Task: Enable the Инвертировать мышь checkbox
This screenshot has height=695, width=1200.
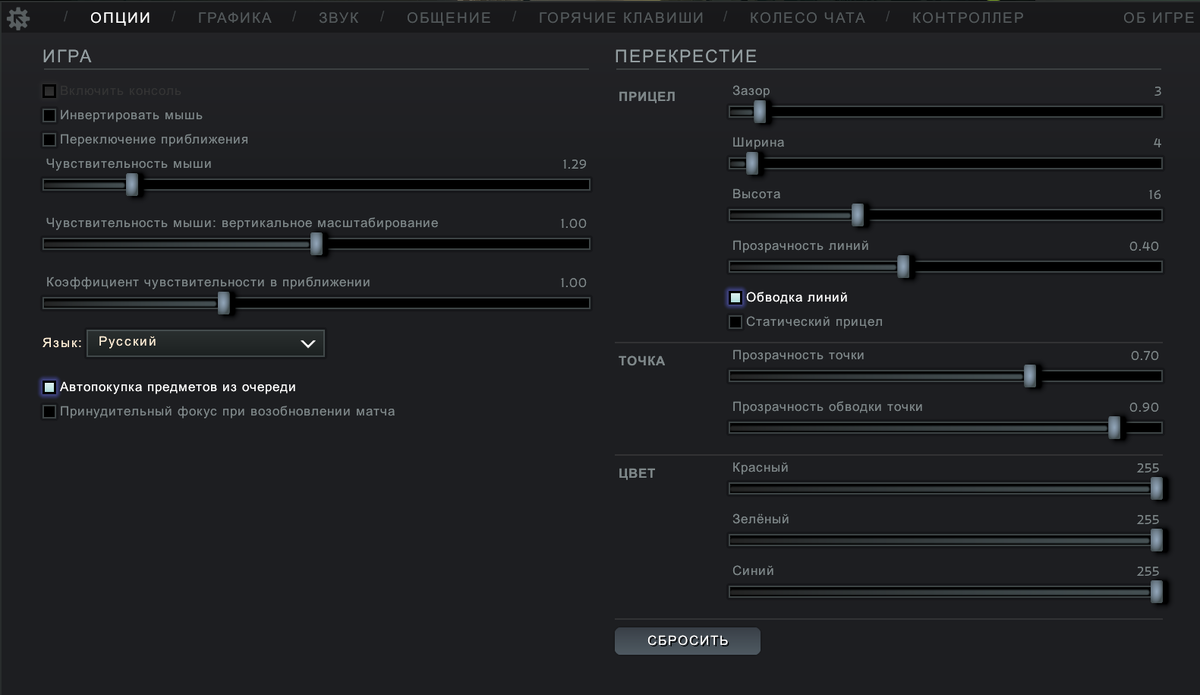Action: [49, 115]
